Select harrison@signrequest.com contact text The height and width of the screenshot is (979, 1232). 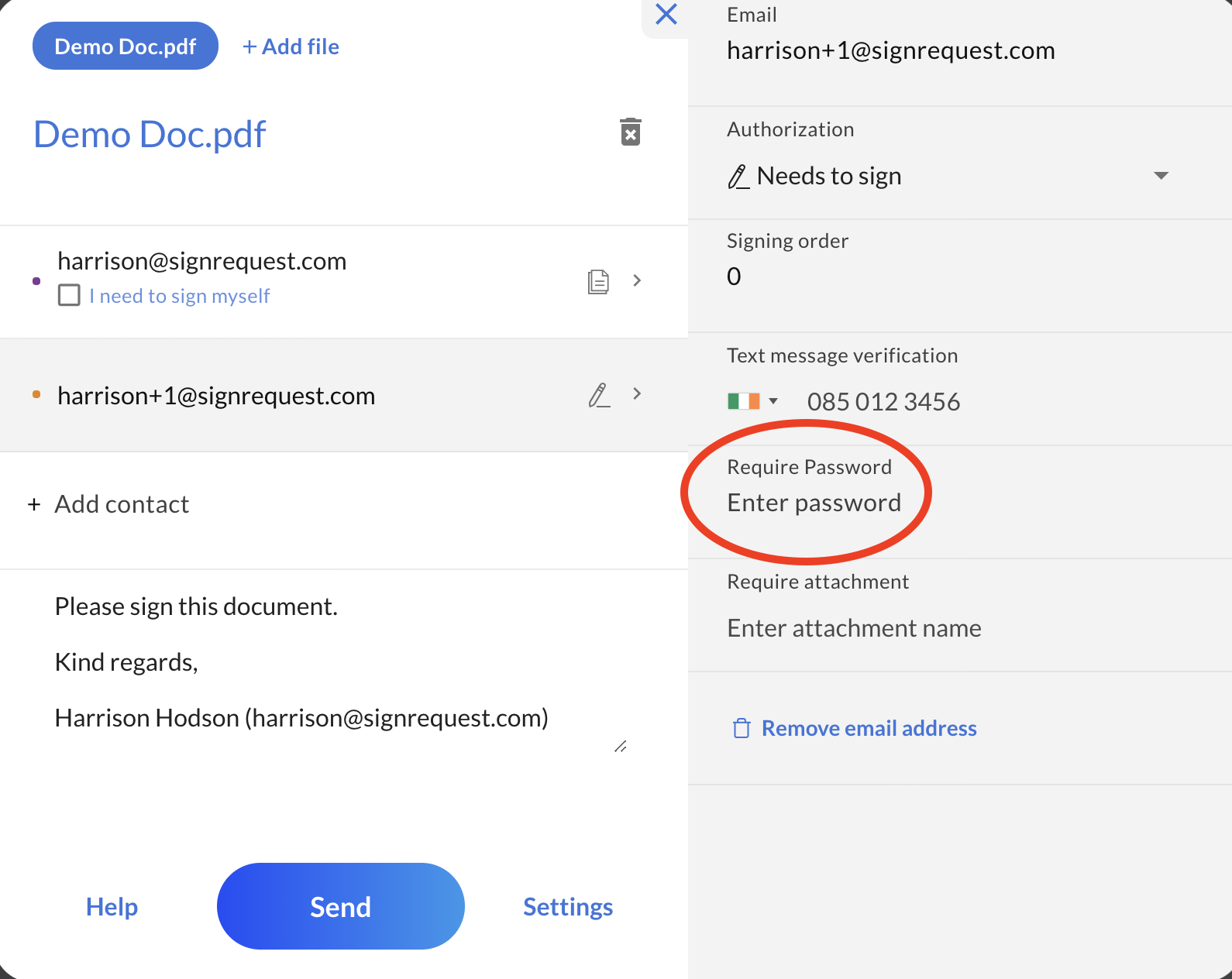pos(201,261)
